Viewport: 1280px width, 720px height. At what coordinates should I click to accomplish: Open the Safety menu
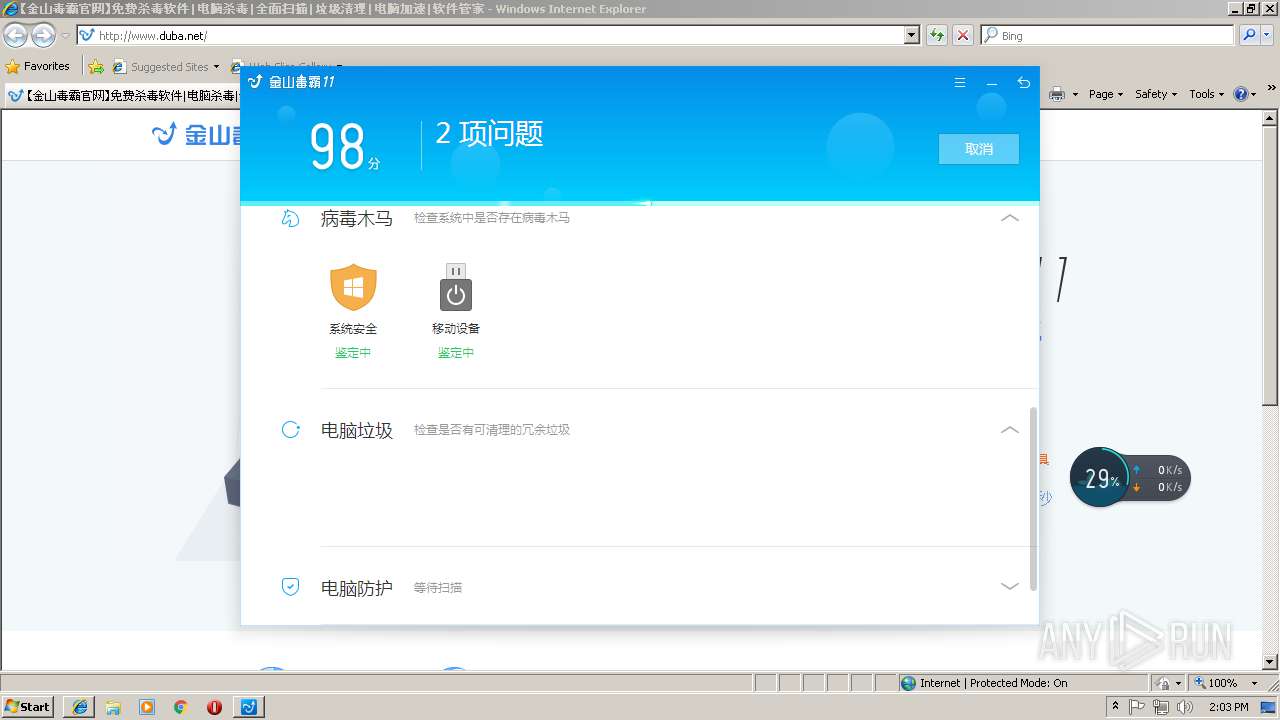click(x=1156, y=94)
